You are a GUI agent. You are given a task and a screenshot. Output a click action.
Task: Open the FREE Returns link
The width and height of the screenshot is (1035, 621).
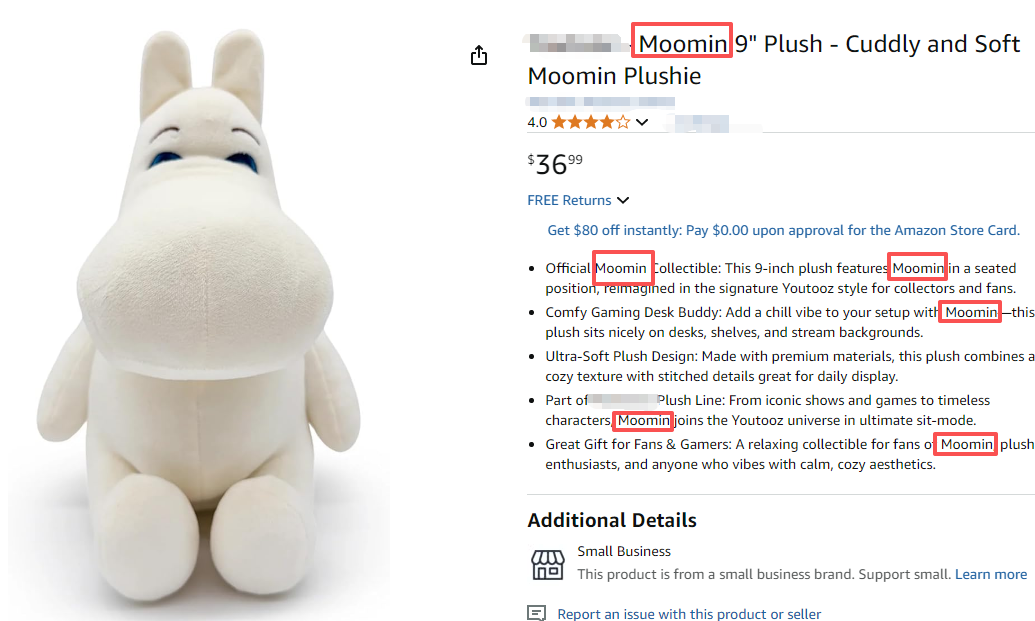click(x=569, y=200)
